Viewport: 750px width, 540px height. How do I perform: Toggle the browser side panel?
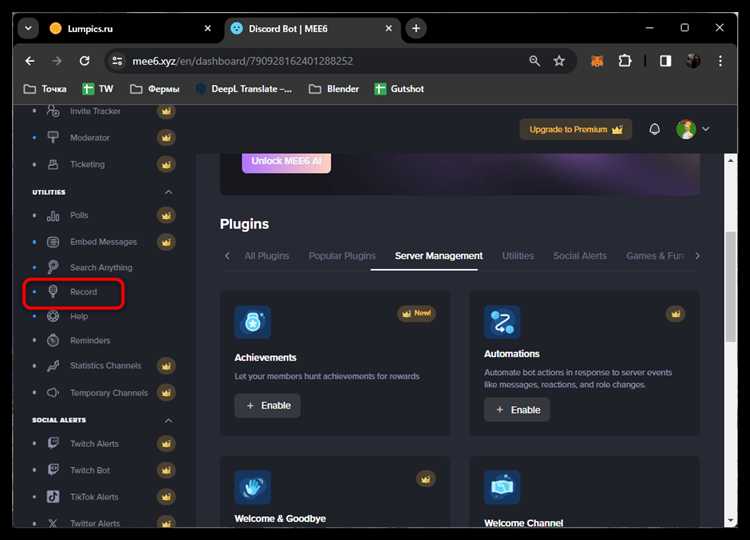[665, 61]
